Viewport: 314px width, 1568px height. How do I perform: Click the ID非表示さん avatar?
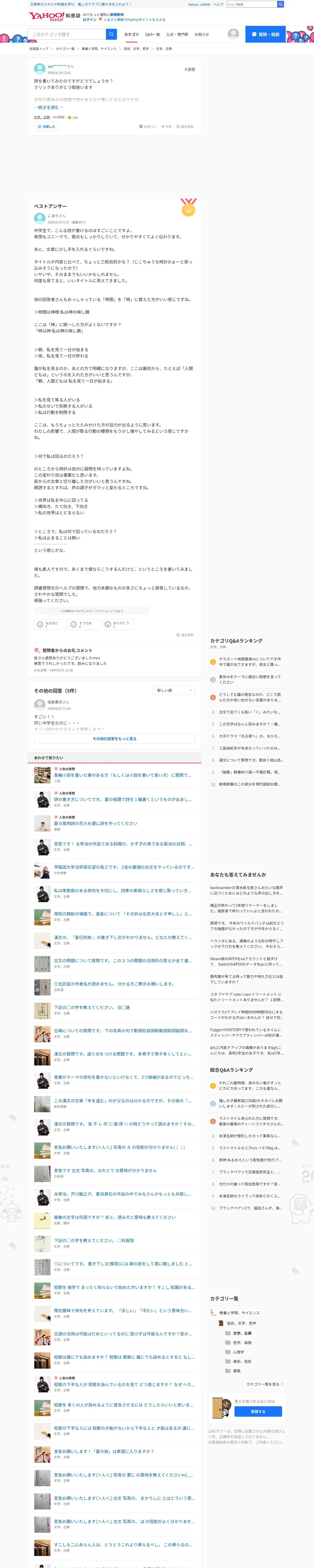point(40,705)
